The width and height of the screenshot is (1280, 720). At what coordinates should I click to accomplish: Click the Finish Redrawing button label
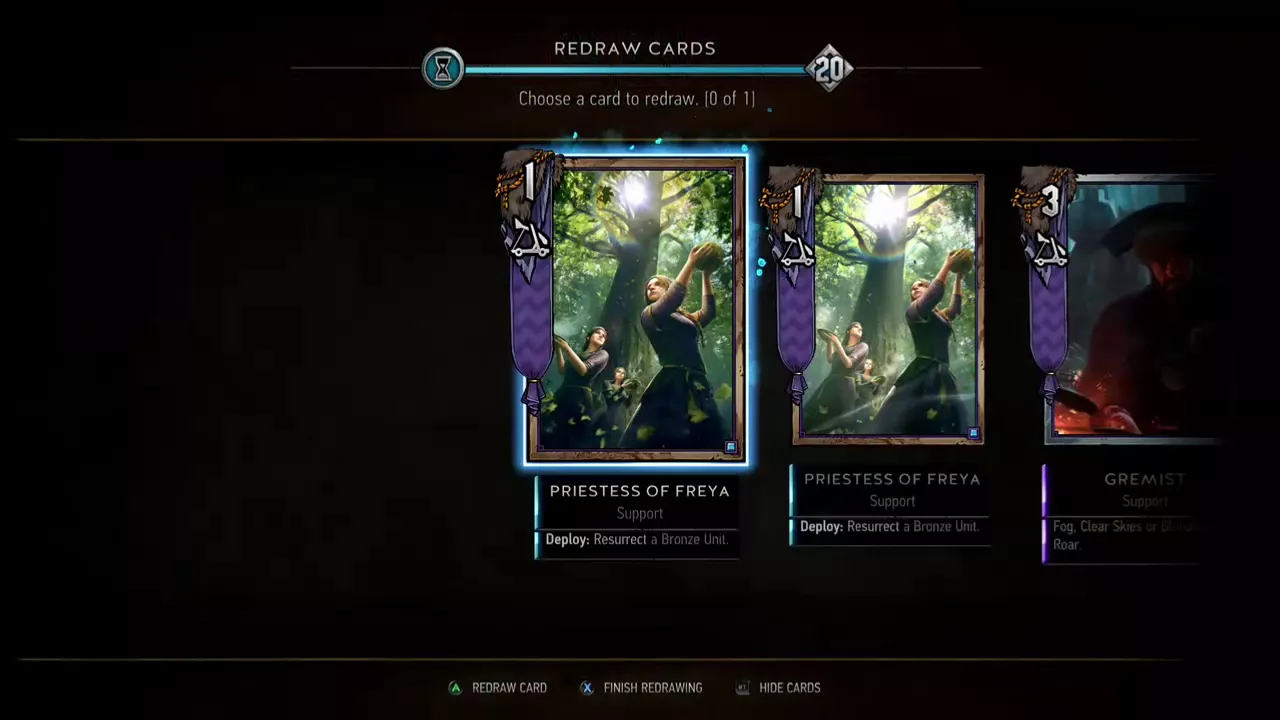[653, 688]
